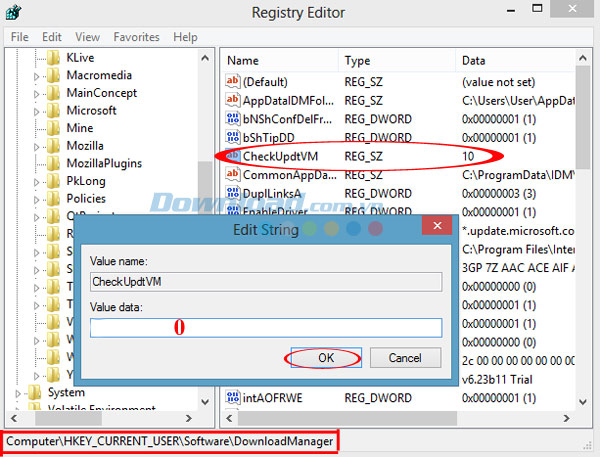This screenshot has height=457, width=600.
Task: Select the PkLong folder icon
Action: coord(54,181)
